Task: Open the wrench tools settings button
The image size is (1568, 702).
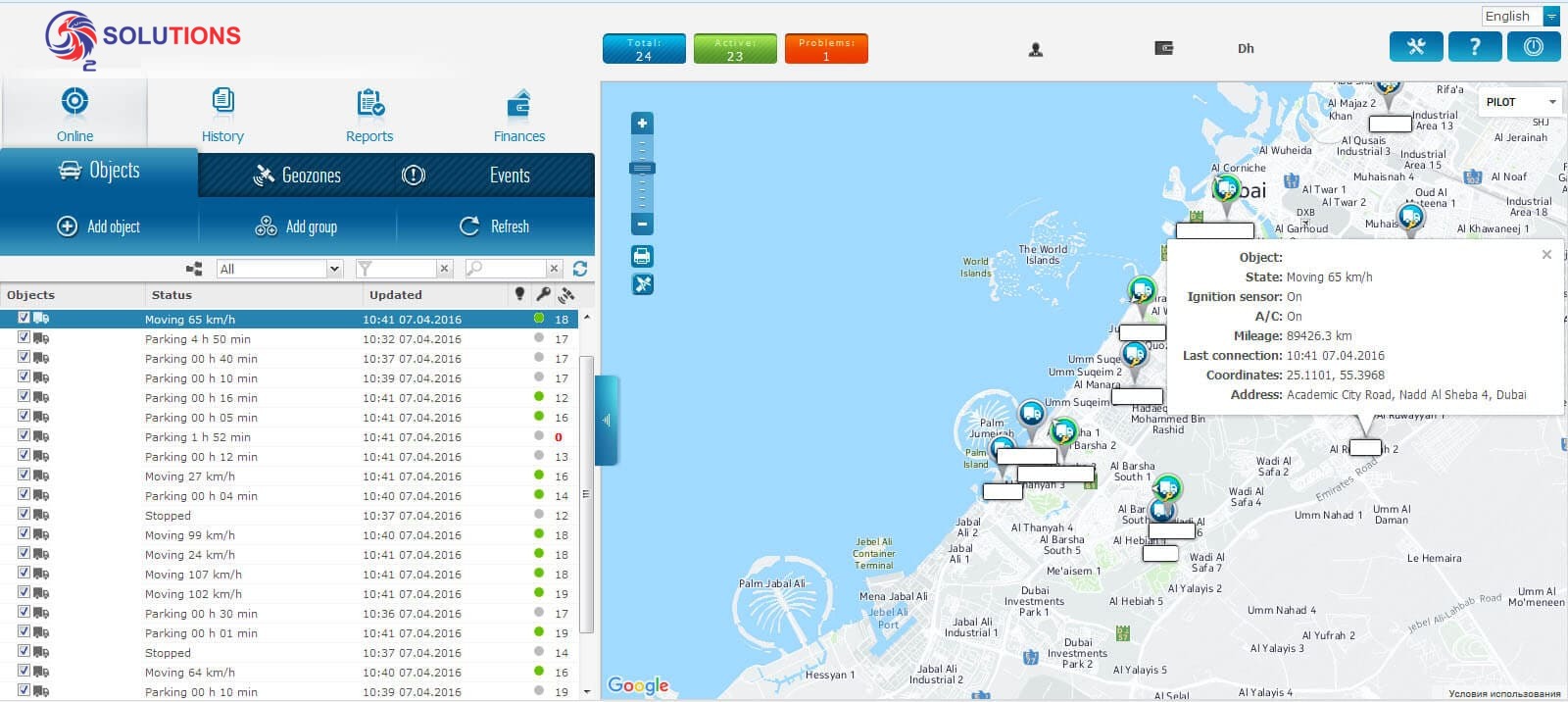Action: pyautogui.click(x=1416, y=47)
